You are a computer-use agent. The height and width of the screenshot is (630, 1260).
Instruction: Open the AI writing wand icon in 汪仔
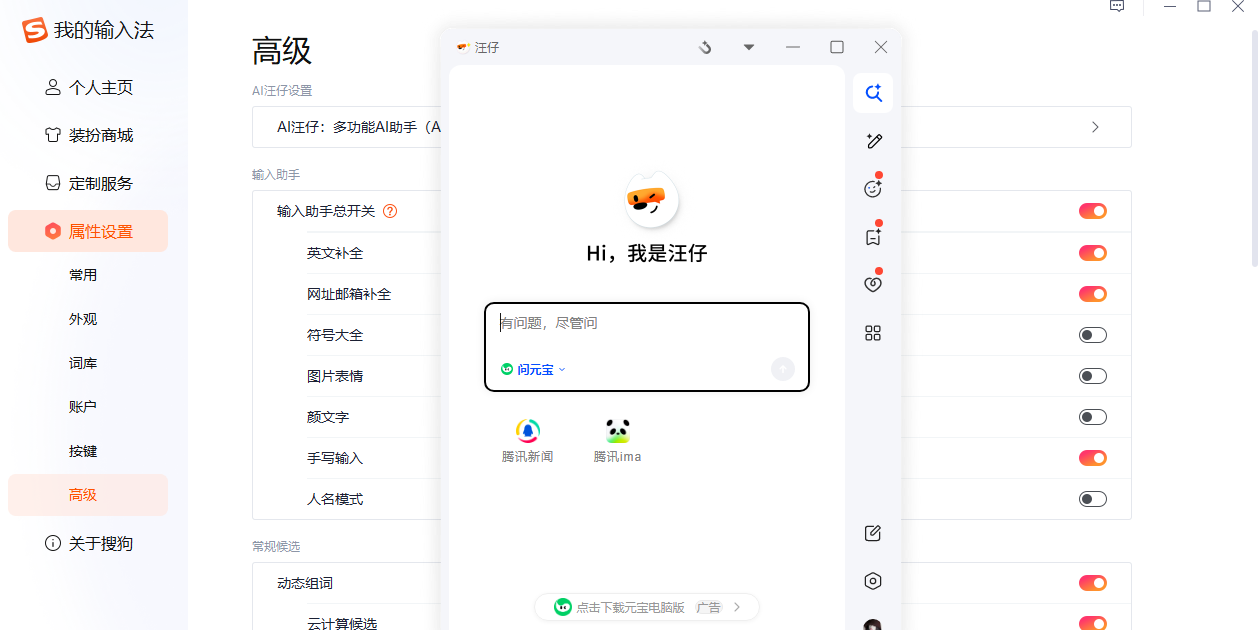click(x=873, y=141)
